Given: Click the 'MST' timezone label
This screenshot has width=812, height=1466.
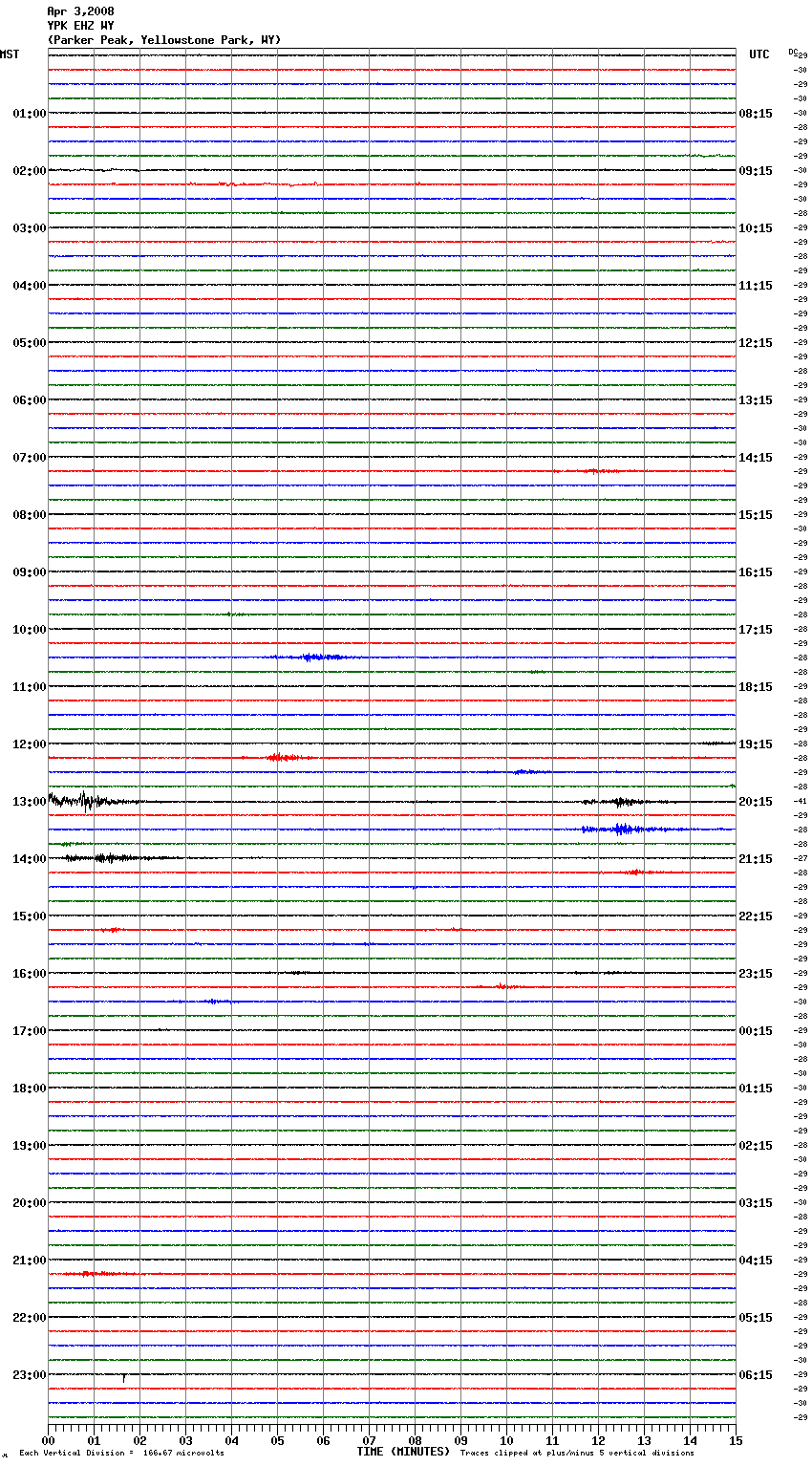Looking at the screenshot, I should pyautogui.click(x=10, y=54).
